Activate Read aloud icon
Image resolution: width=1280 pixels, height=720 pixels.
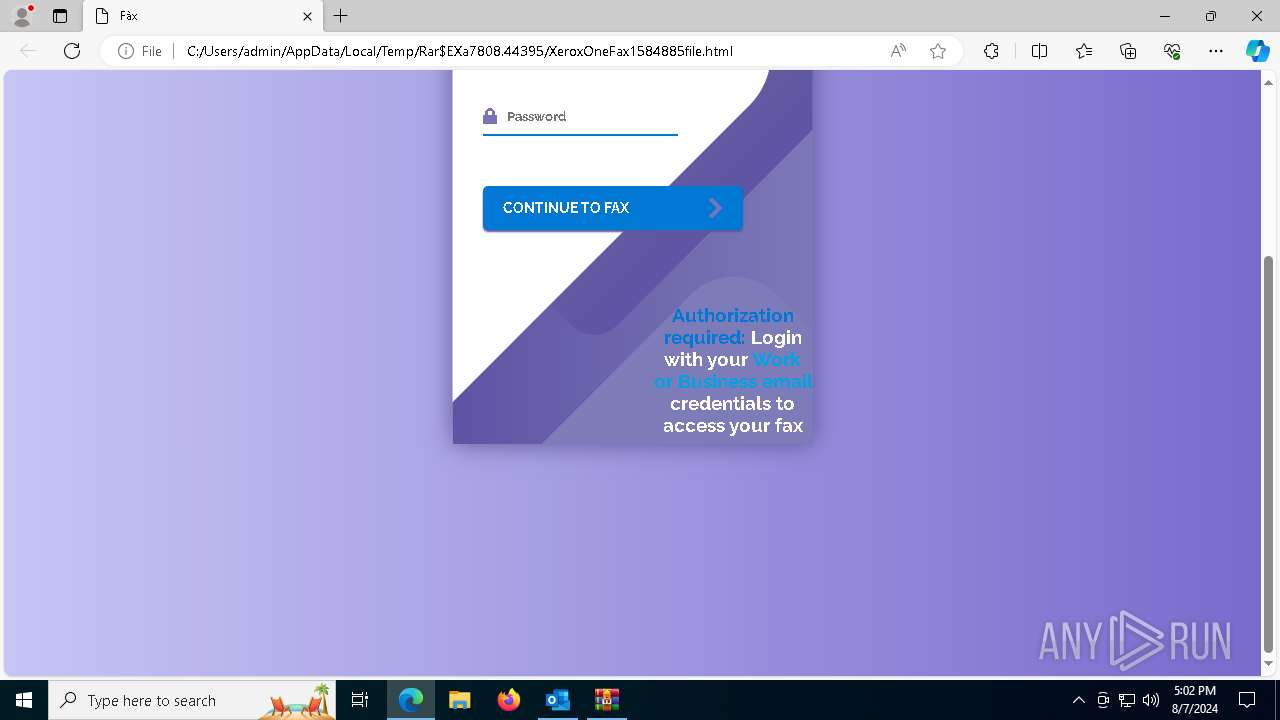coord(898,51)
